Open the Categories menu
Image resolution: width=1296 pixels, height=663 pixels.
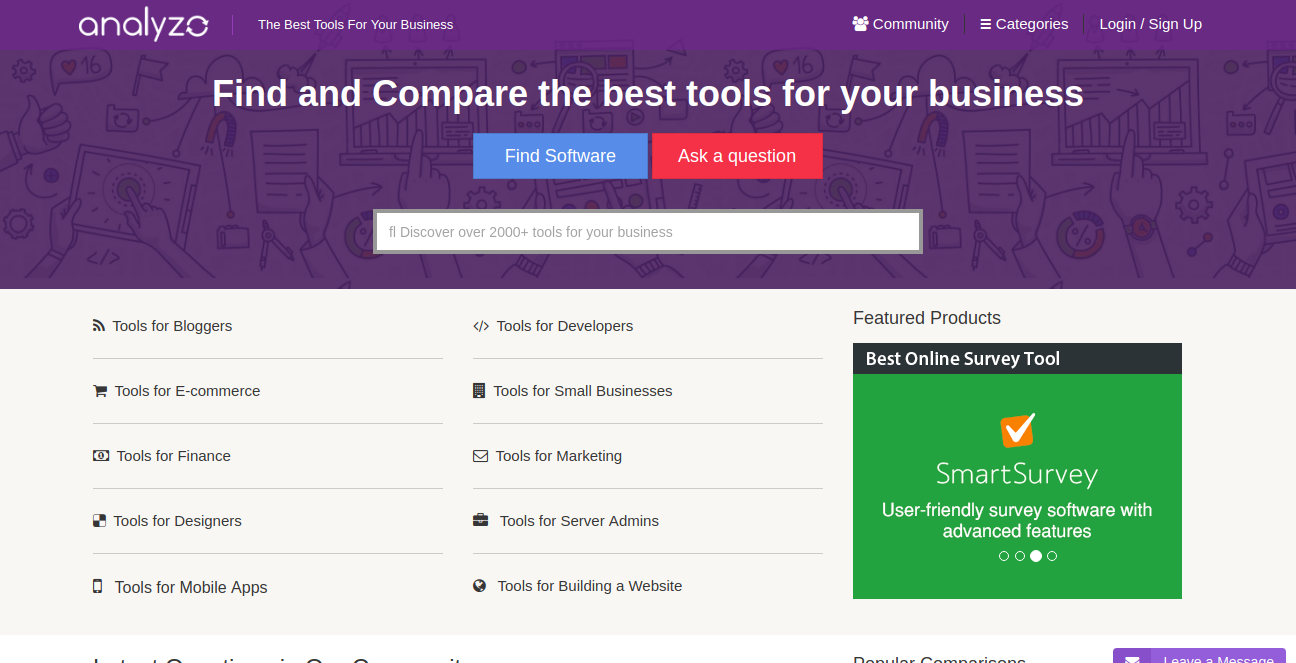1024,24
